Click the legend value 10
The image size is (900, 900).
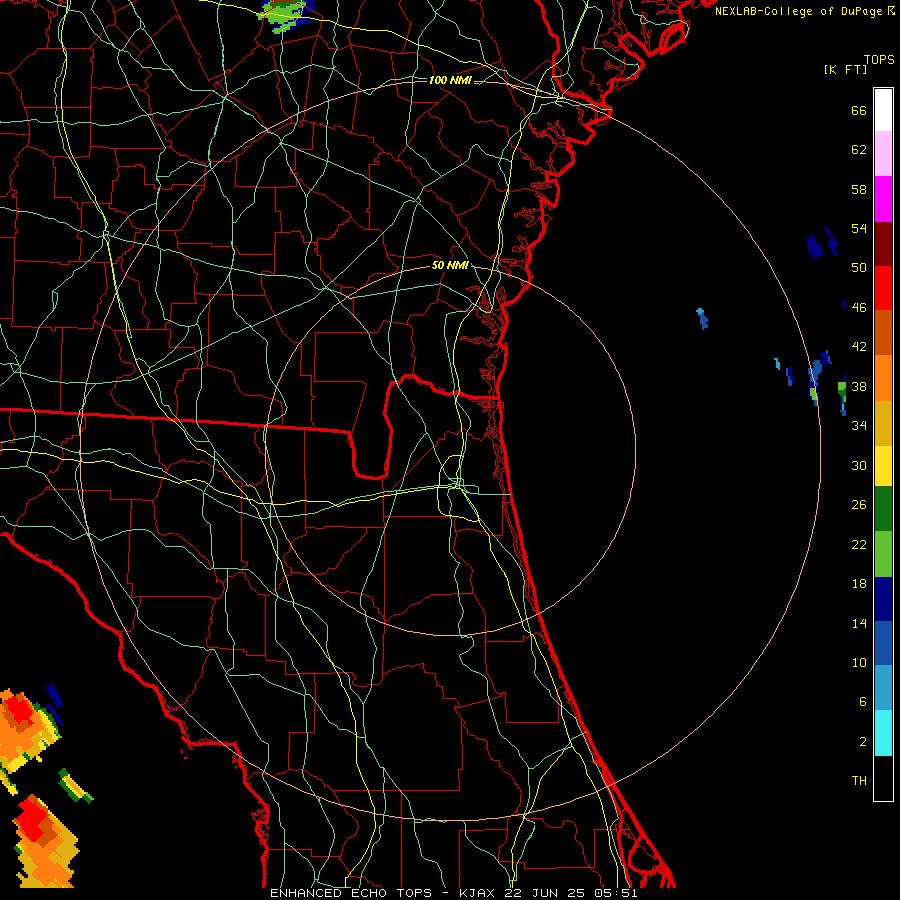coord(859,663)
